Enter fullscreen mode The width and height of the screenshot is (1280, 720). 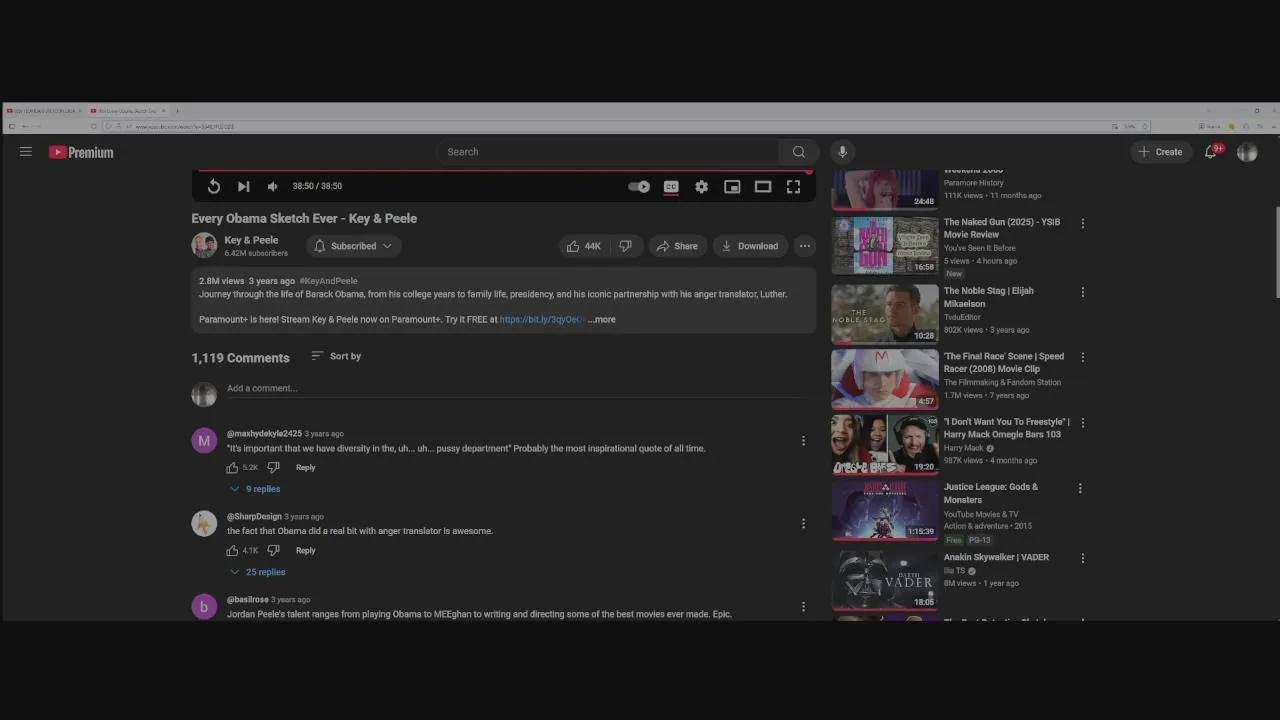point(793,187)
